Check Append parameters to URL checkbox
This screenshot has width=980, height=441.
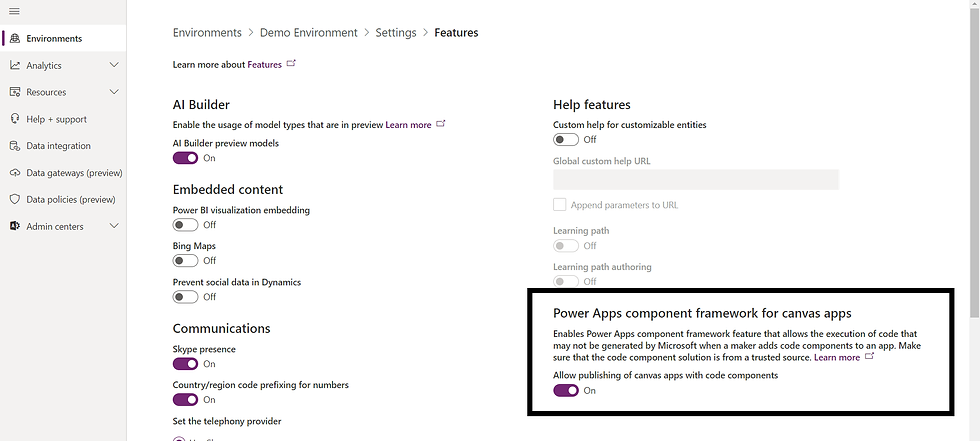point(559,205)
